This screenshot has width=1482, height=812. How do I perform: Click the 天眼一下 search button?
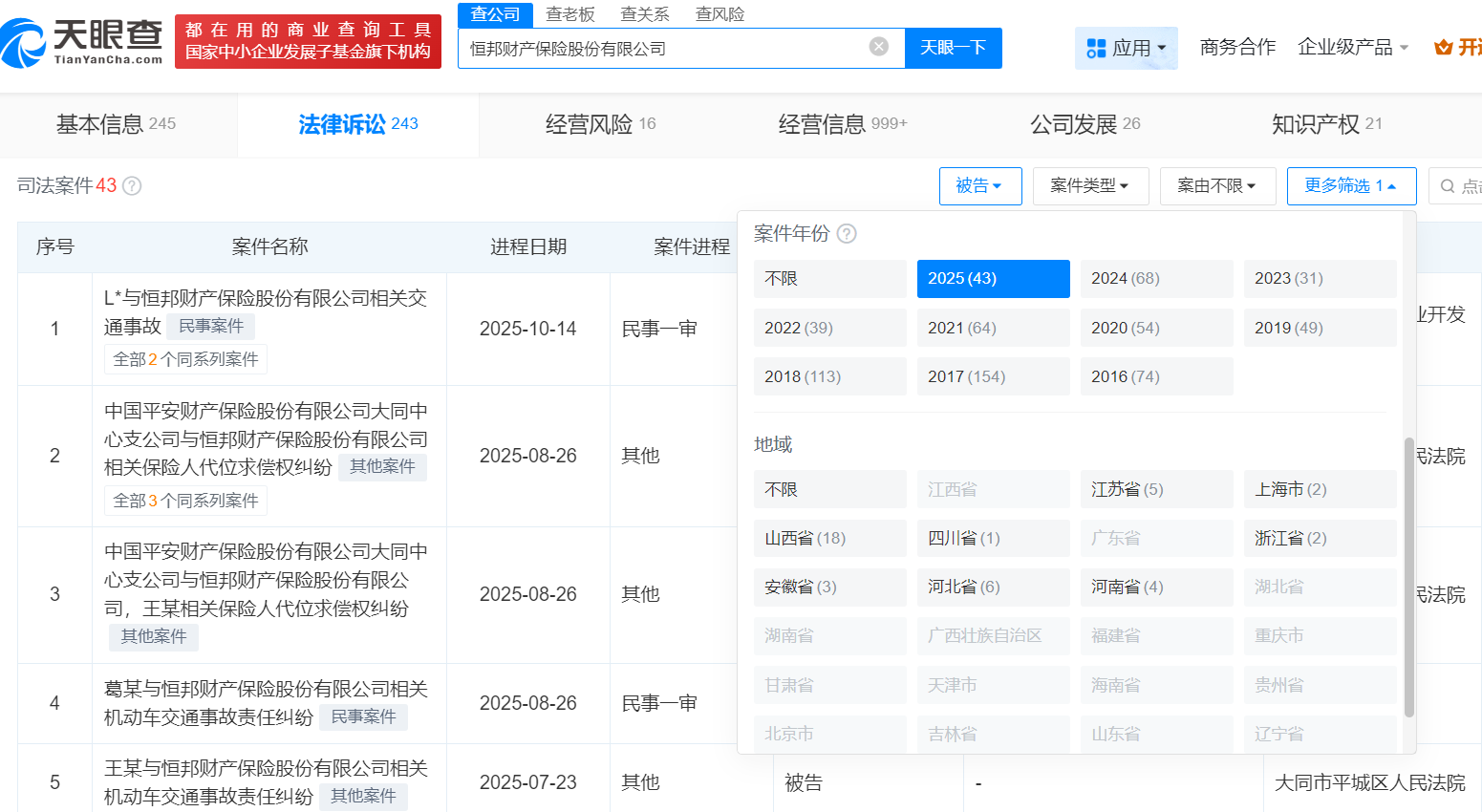tap(954, 48)
